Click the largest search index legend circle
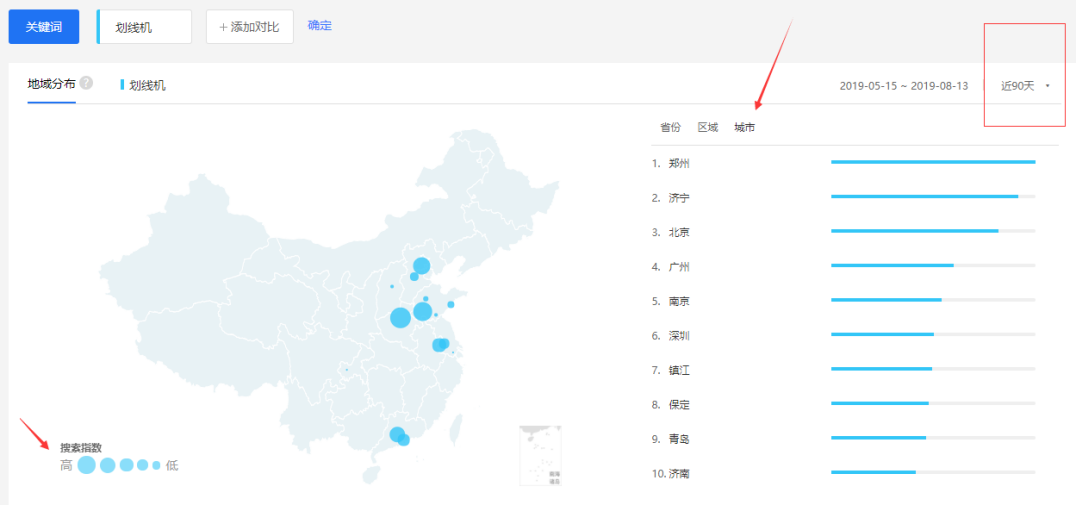 87,465
